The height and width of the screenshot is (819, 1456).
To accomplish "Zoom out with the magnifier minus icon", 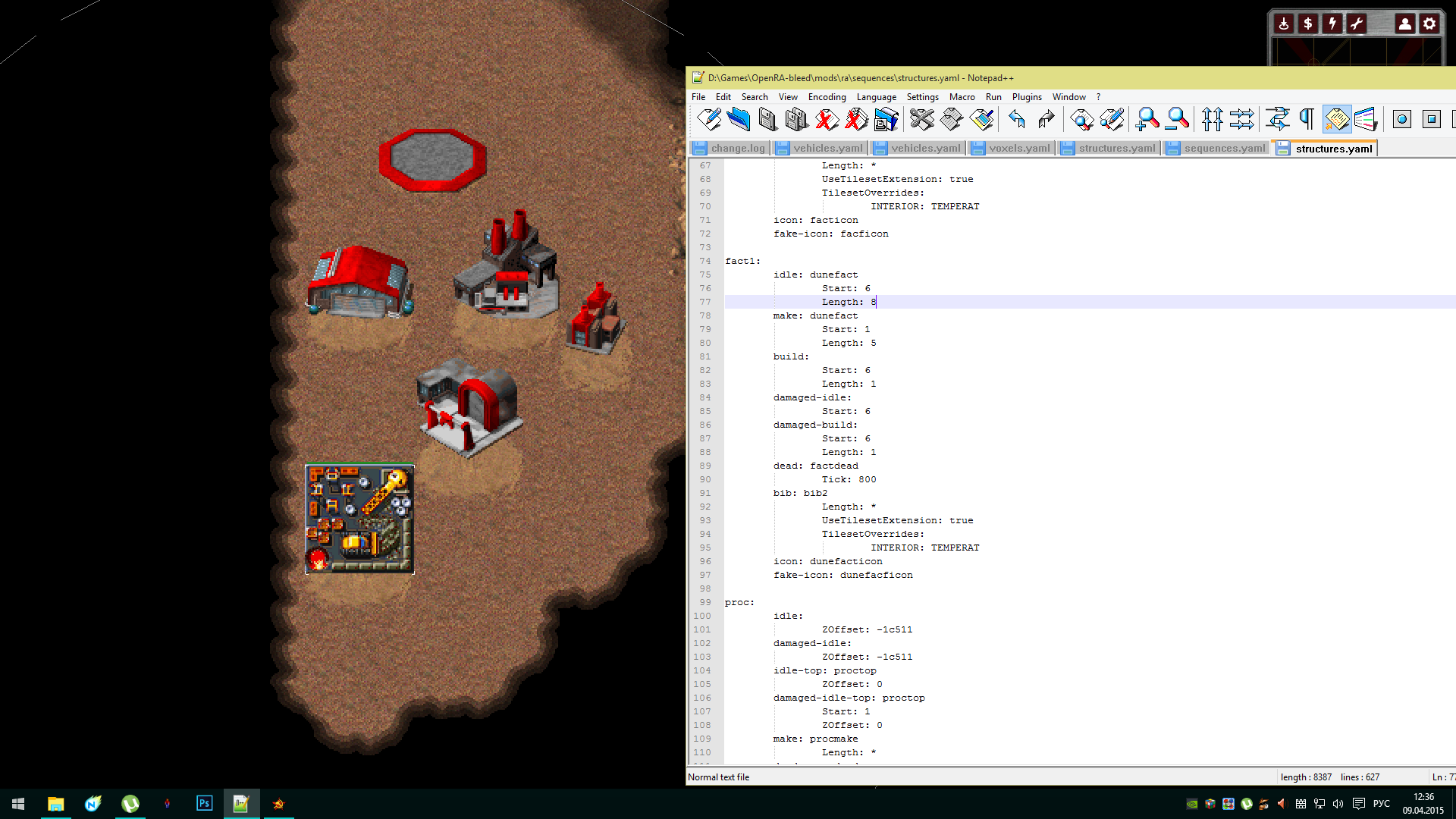I will click(x=1177, y=119).
